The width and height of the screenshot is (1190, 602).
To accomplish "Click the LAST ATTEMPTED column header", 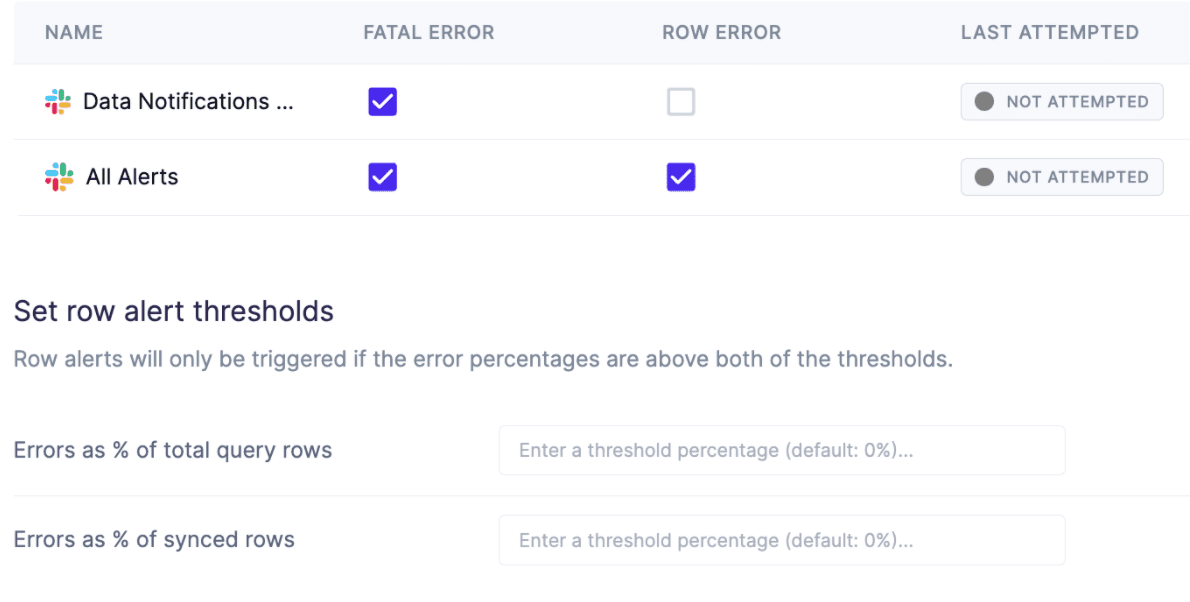I will tap(1050, 33).
